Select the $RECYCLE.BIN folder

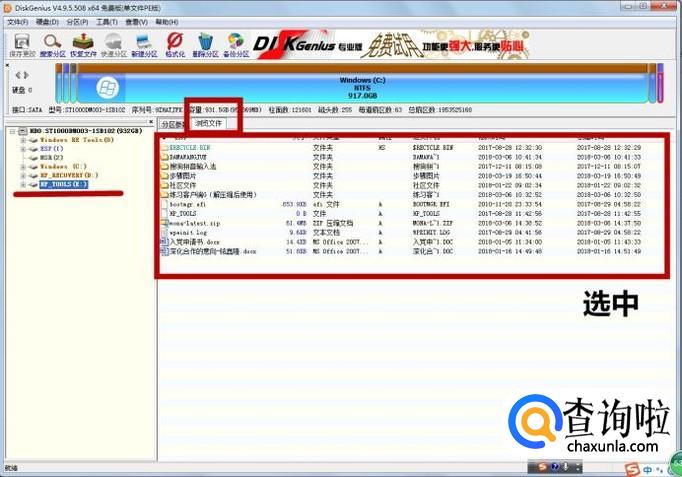tap(189, 148)
